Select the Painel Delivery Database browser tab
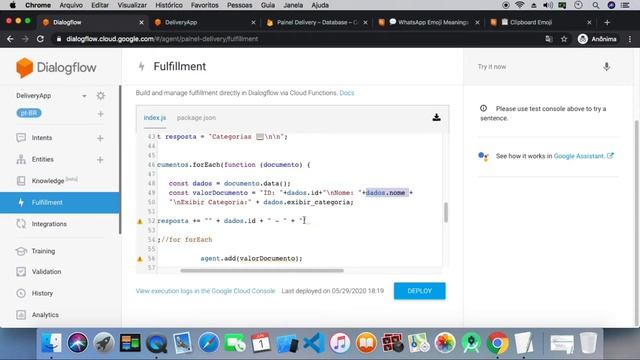Screen dimensions: 640x360 pyautogui.click(x=317, y=22)
